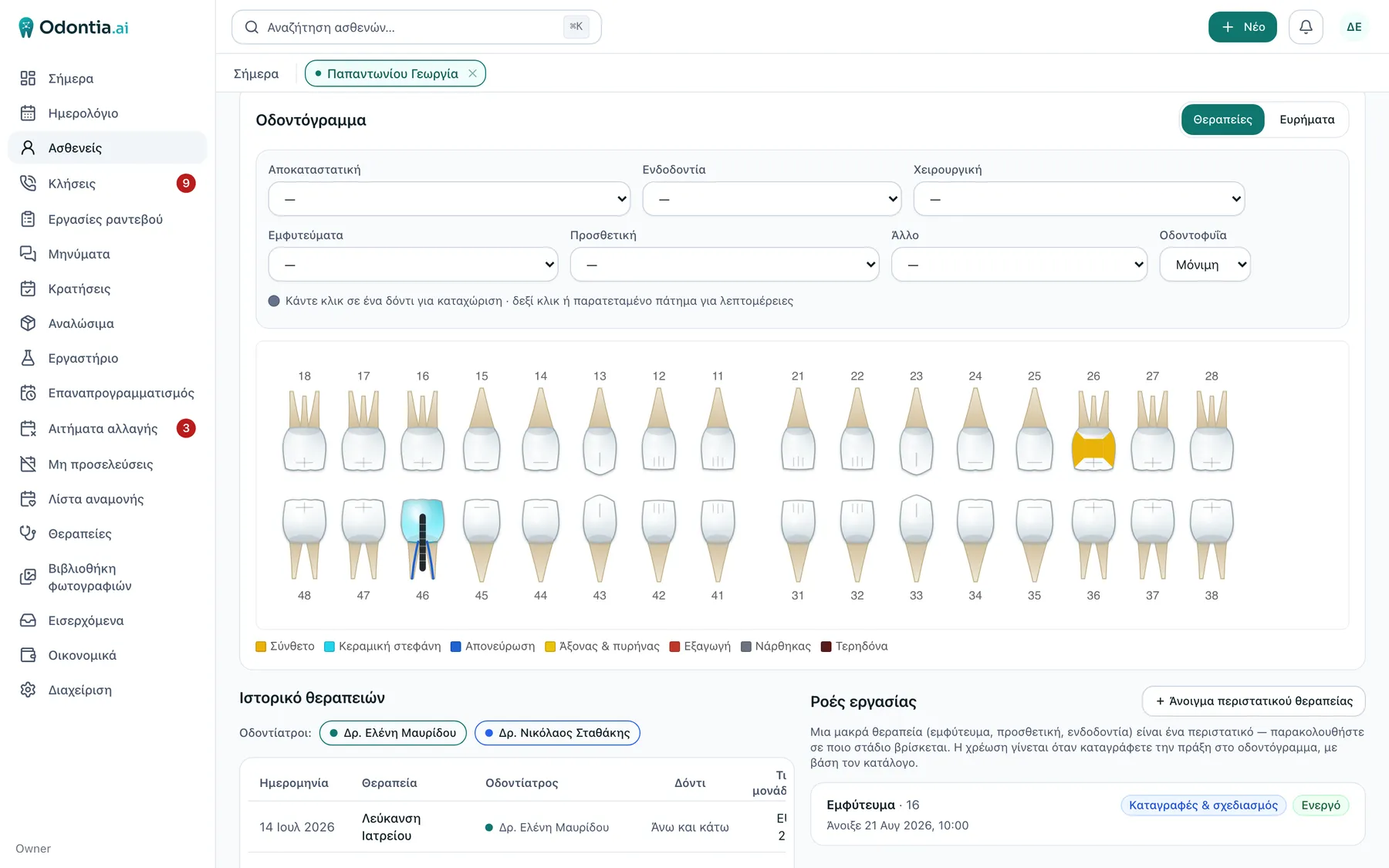Open the Οικονομικά wallet icon

point(28,655)
